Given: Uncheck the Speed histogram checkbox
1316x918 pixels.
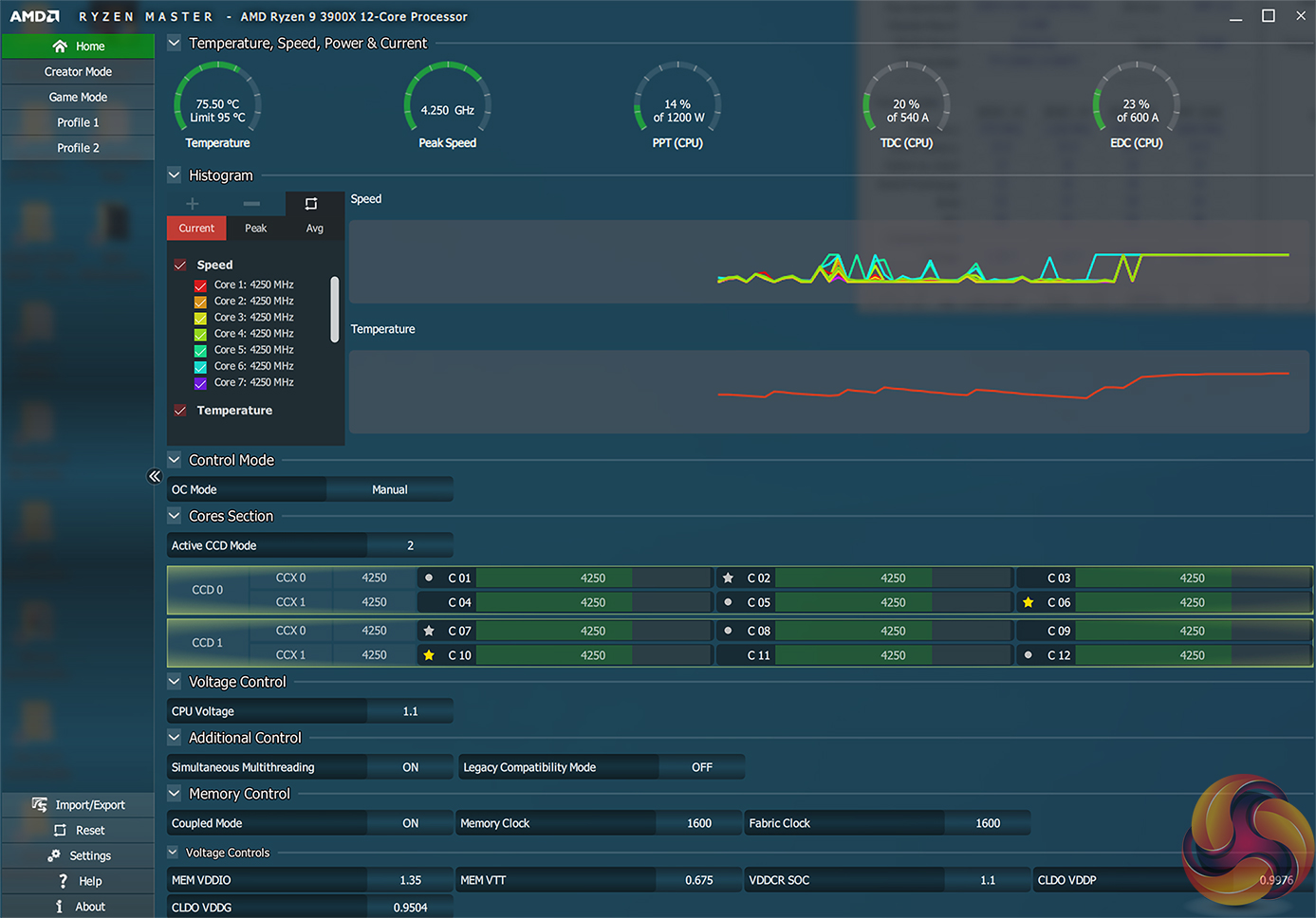Looking at the screenshot, I should click(180, 266).
